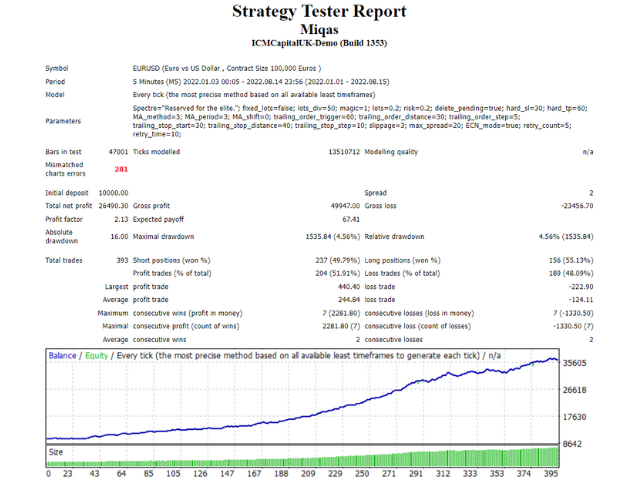Click largest profit trade value '440.40'
Screen dimensions: 640x480
click(x=349, y=287)
